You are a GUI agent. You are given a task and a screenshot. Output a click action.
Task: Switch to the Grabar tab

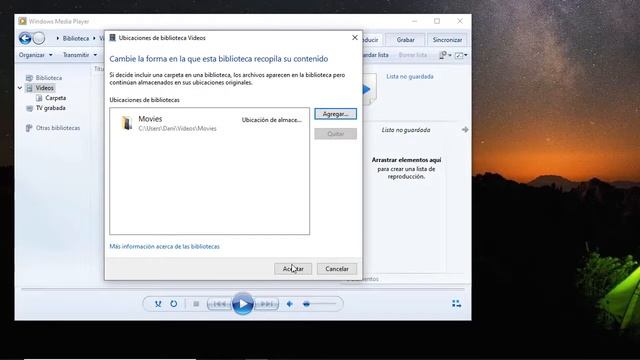tap(405, 40)
